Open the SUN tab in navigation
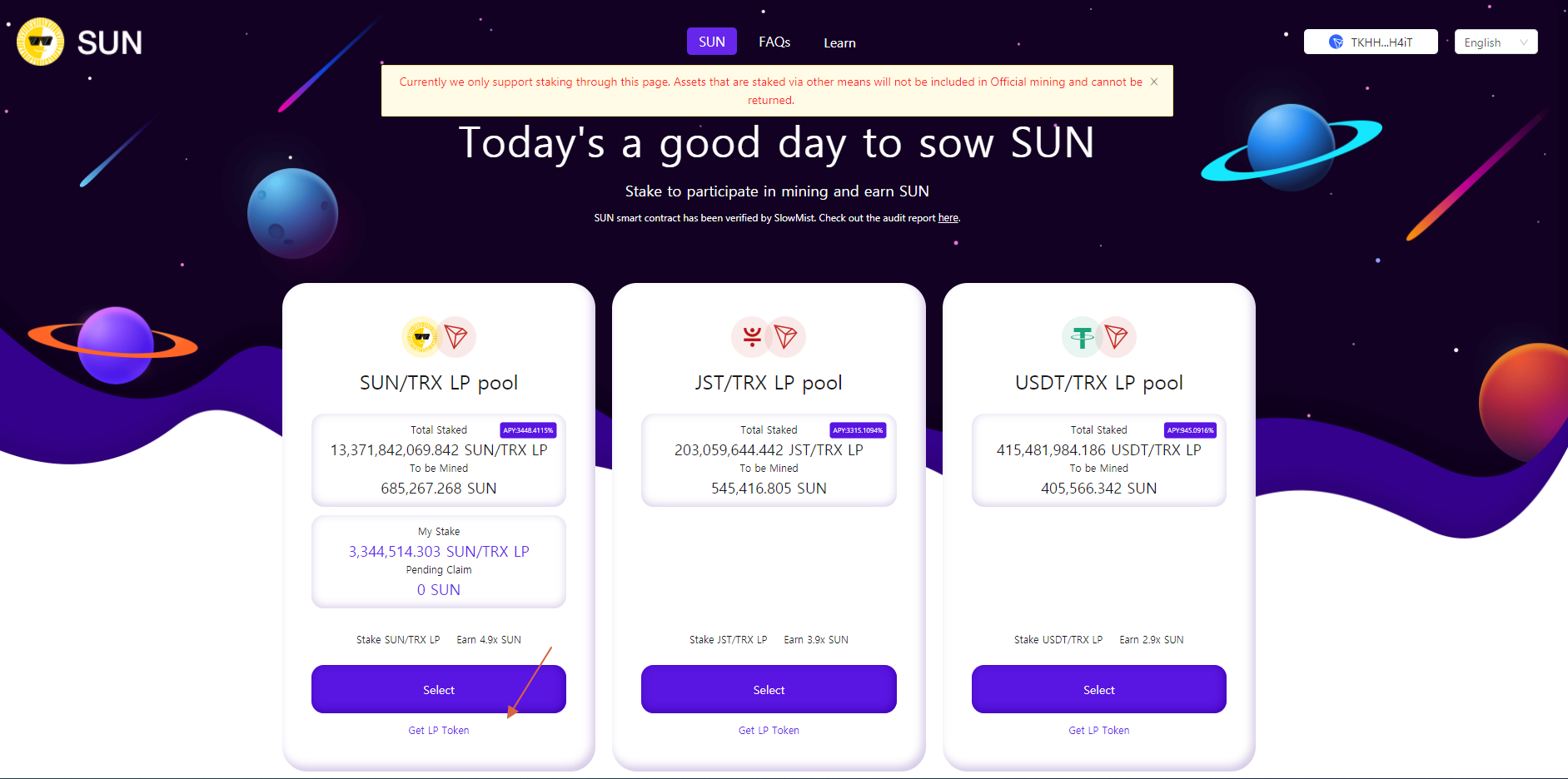1568x779 pixels. coord(711,42)
